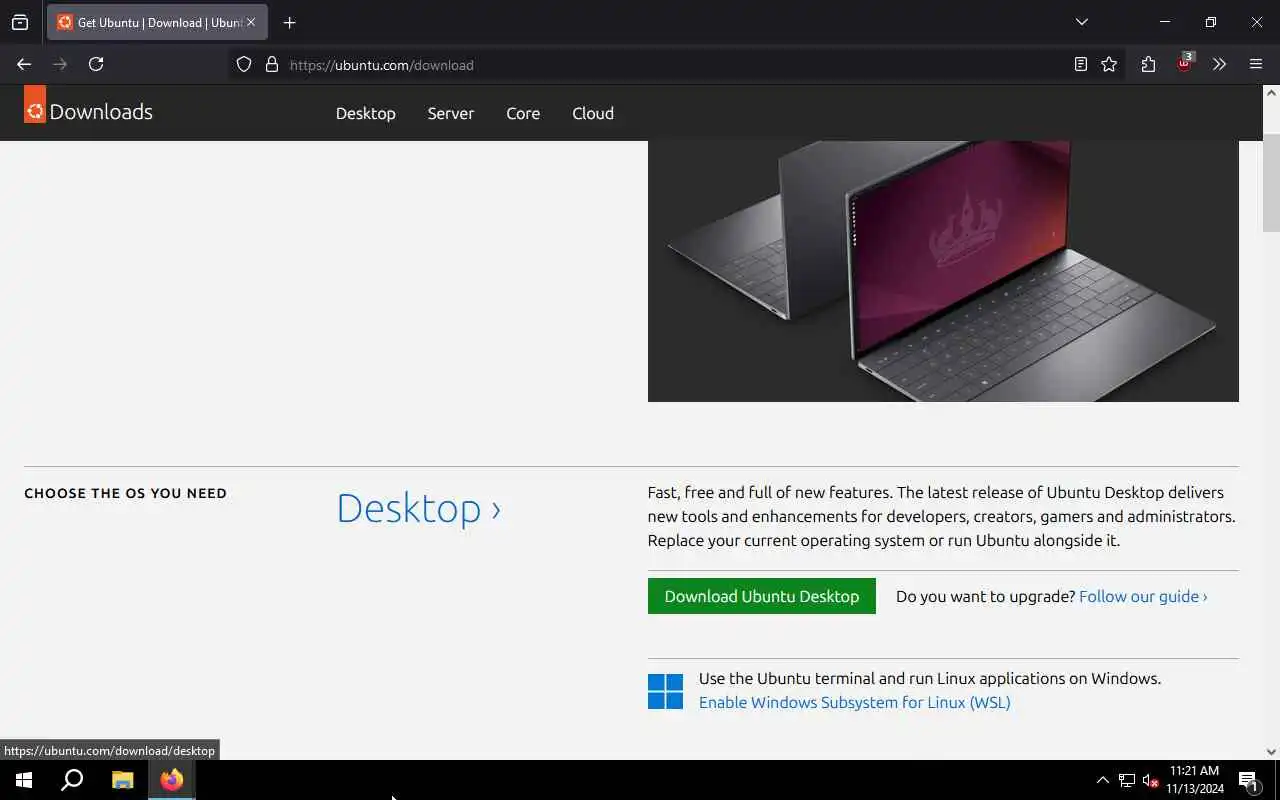Open volume muted speaker tray icon
The width and height of the screenshot is (1280, 800).
(x=1150, y=780)
